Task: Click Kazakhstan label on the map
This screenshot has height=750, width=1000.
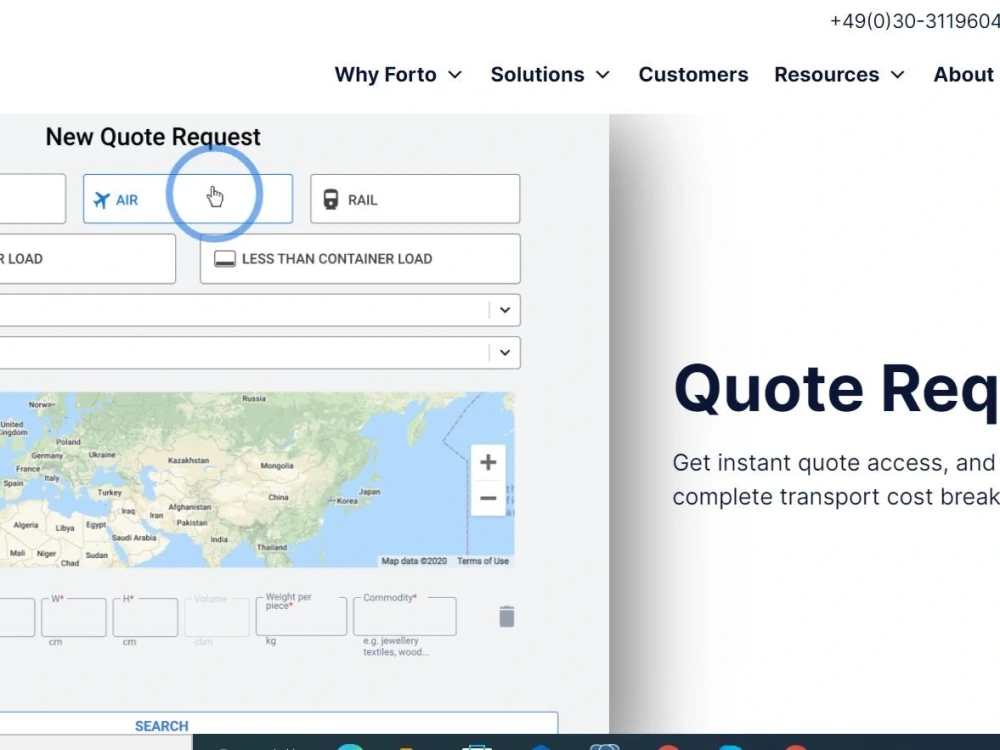Action: pyautogui.click(x=188, y=460)
